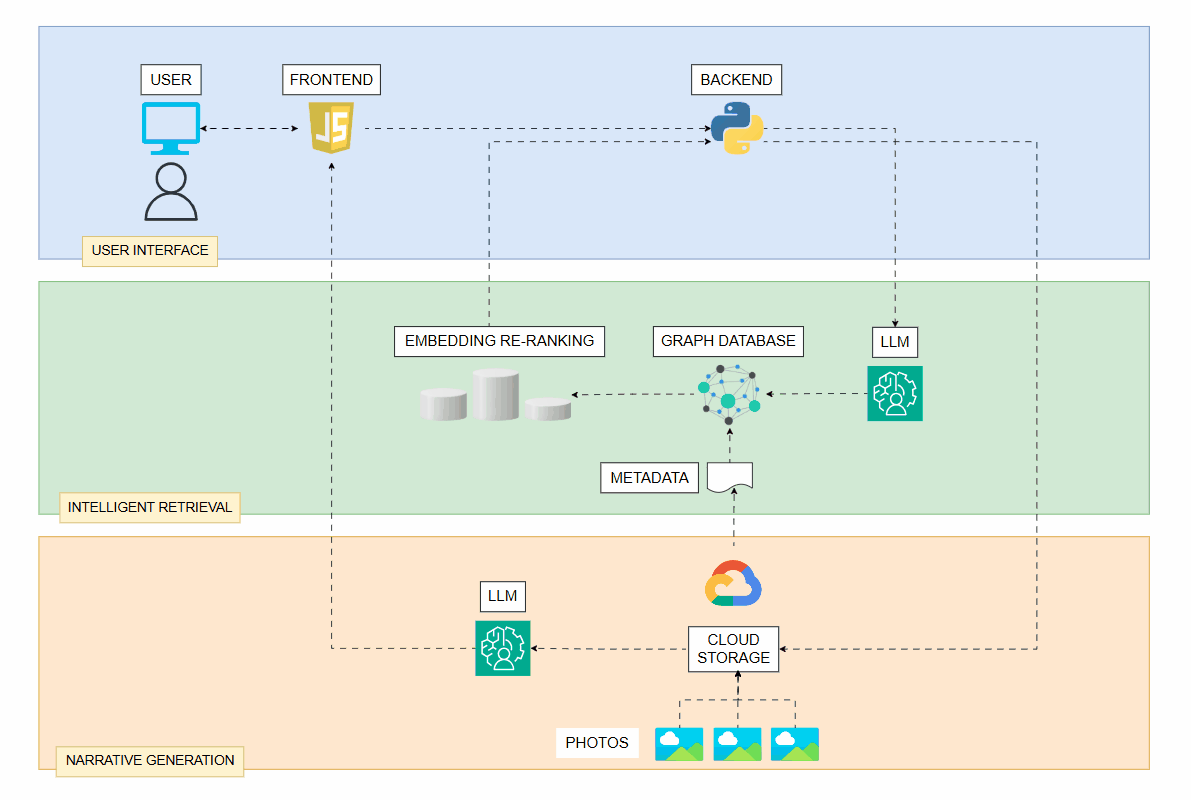Select the Python logo icon
This screenshot has height=800, width=1191.
[x=737, y=128]
